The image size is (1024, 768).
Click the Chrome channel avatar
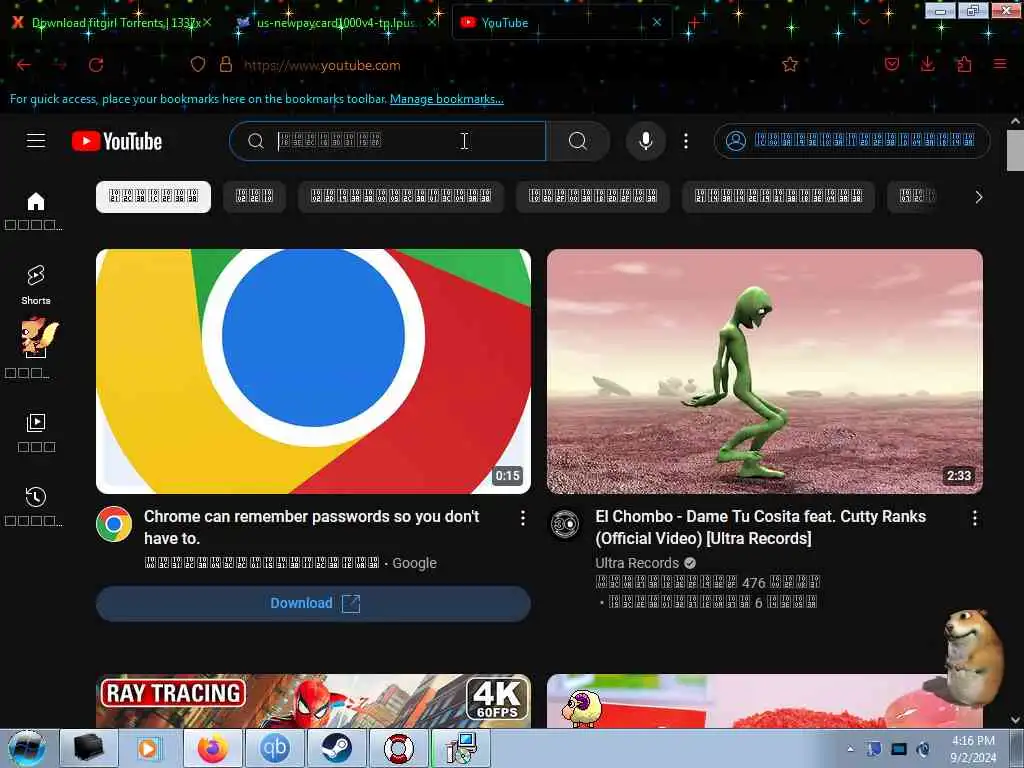point(114,524)
